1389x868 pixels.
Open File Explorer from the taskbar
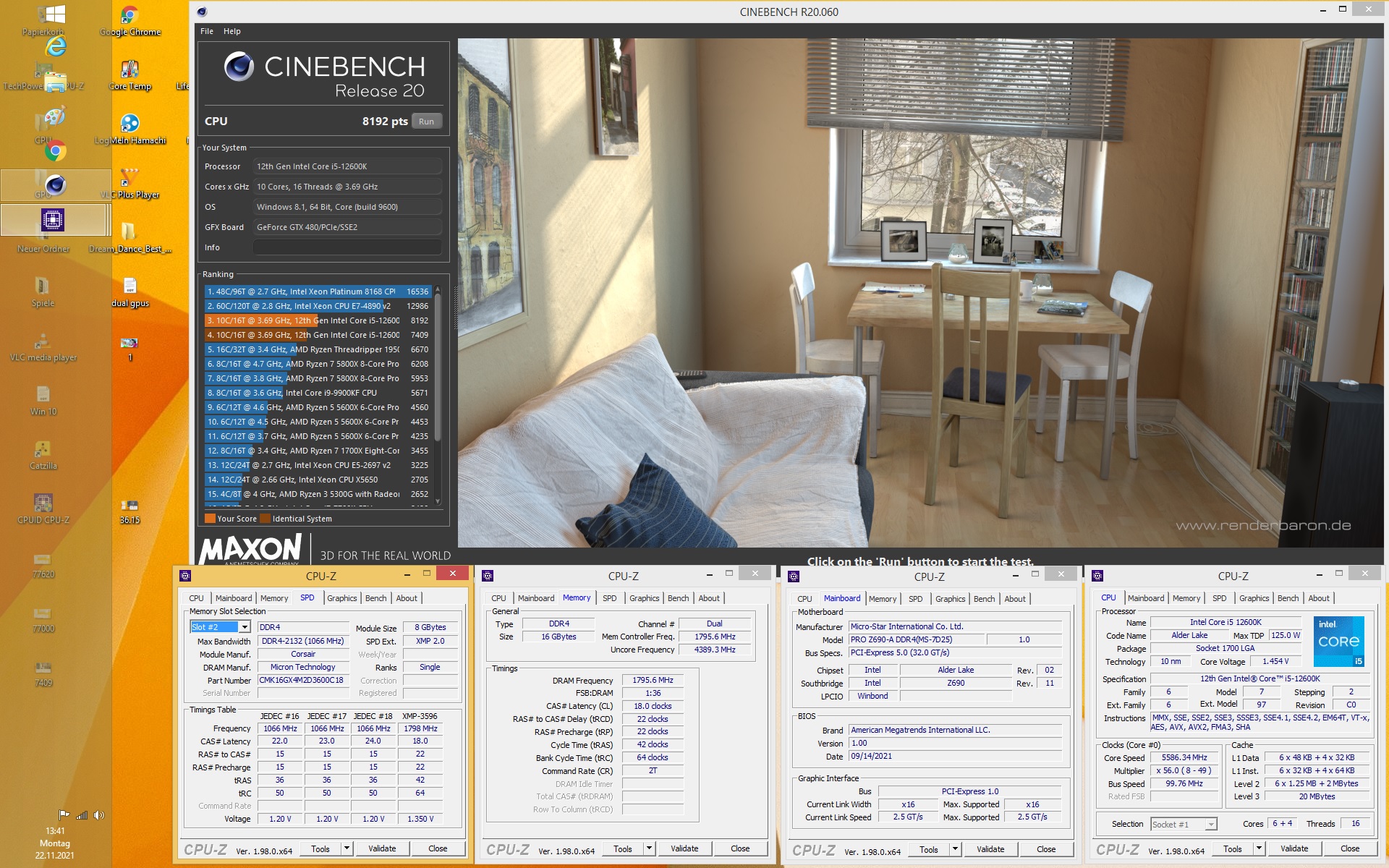(x=55, y=82)
